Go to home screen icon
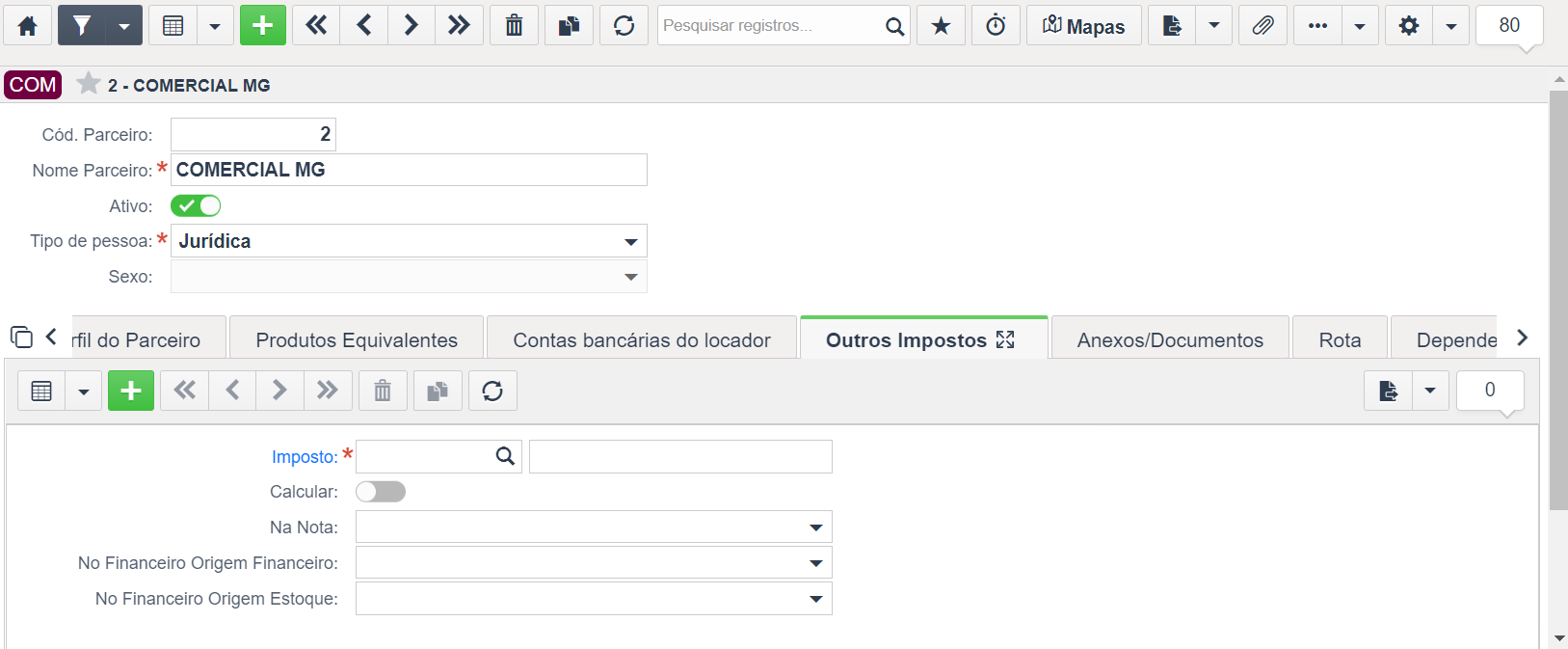The width and height of the screenshot is (1568, 649). point(28,25)
